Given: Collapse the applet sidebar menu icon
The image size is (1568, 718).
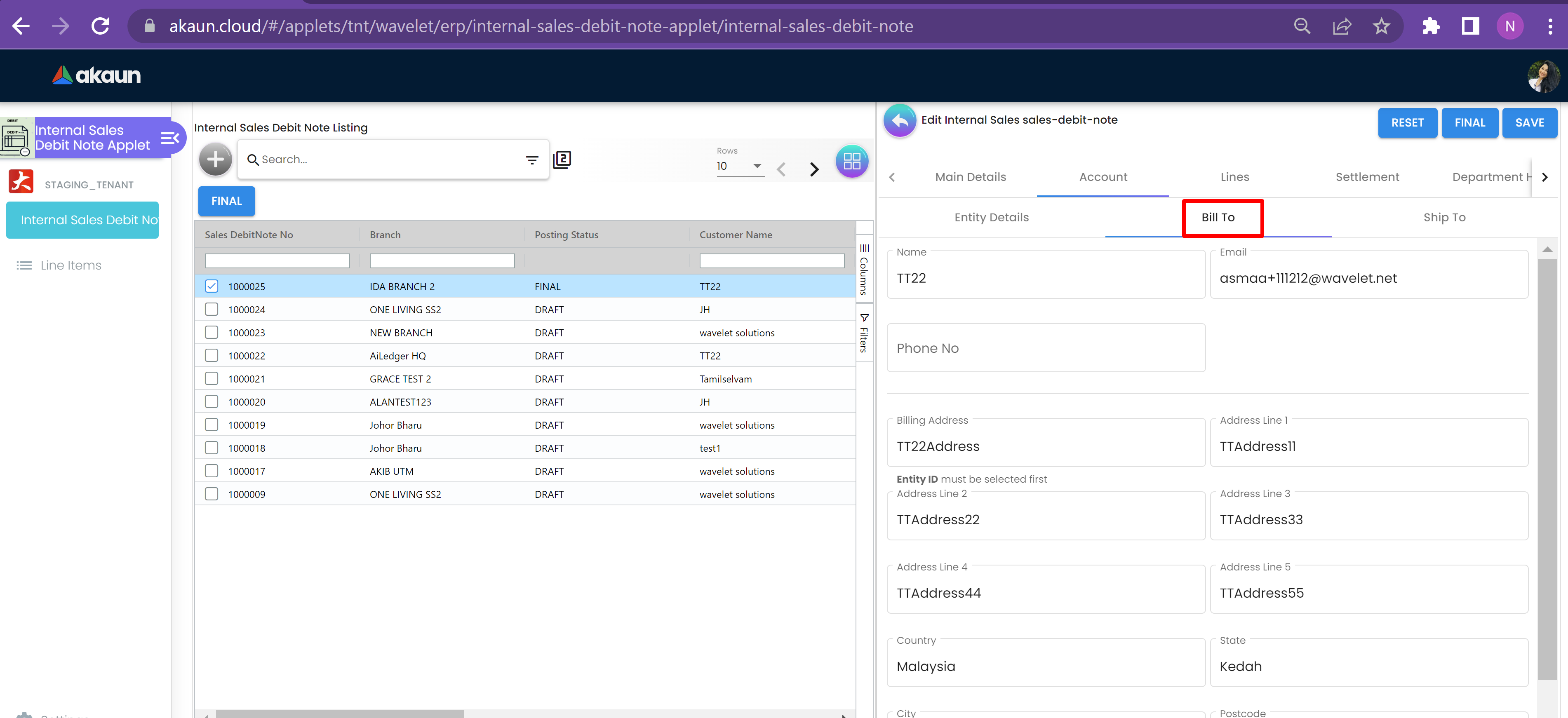Looking at the screenshot, I should 170,138.
